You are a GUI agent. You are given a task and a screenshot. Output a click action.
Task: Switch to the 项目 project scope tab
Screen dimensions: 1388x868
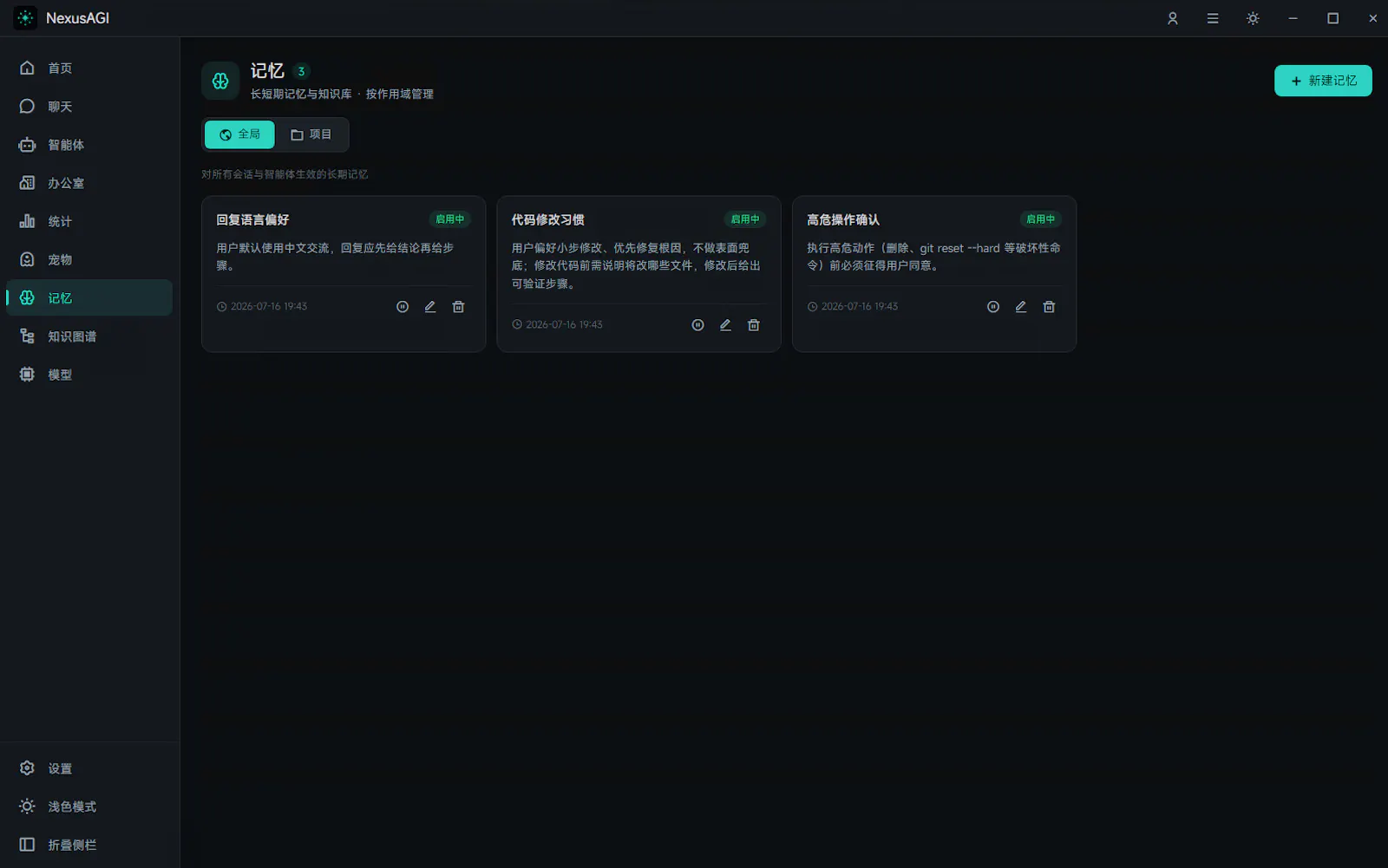coord(311,134)
